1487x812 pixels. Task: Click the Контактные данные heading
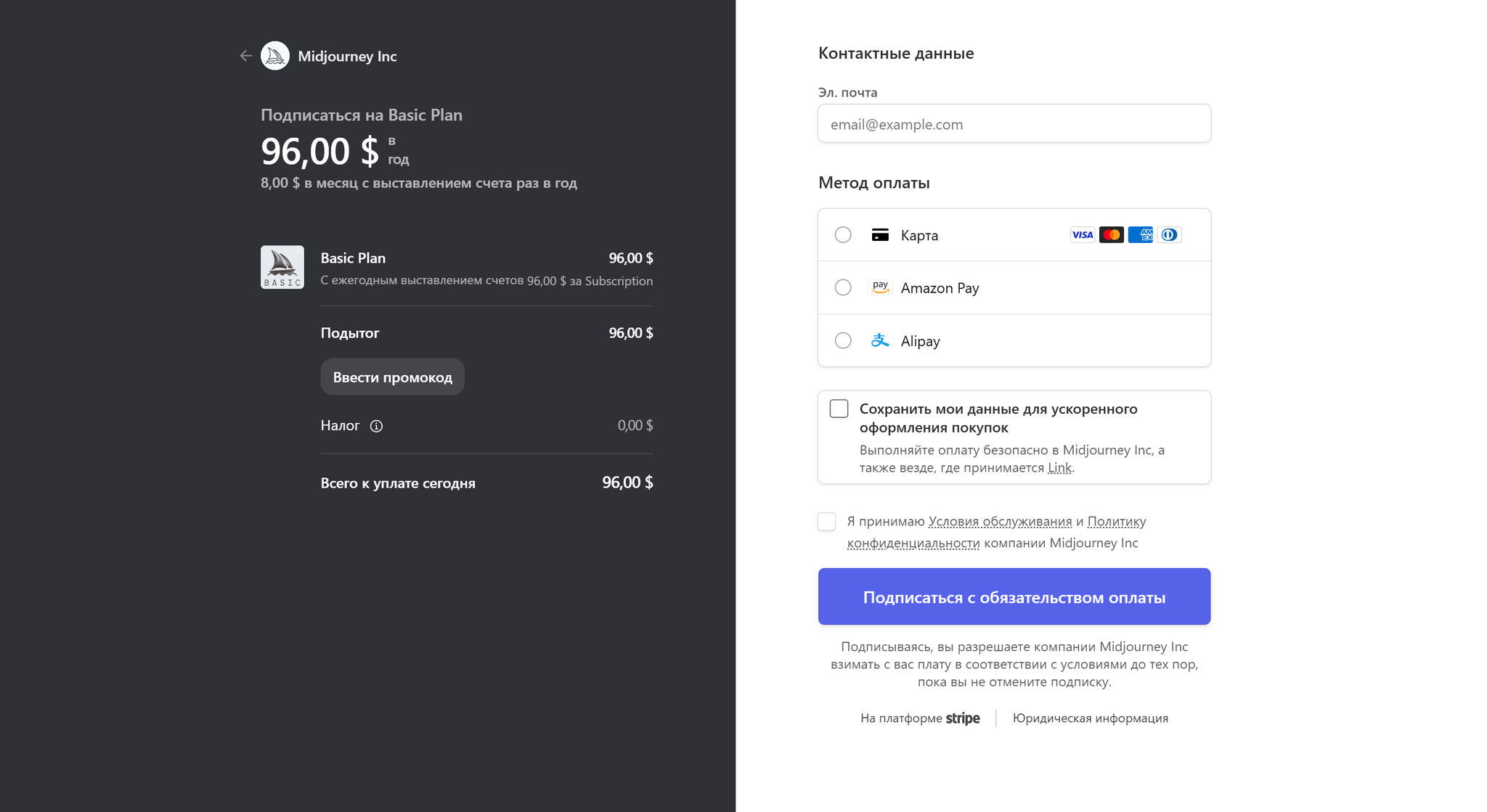(x=896, y=53)
